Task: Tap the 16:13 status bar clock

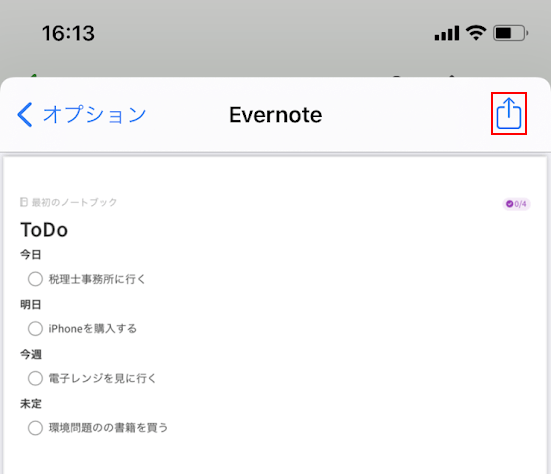Action: (69, 33)
